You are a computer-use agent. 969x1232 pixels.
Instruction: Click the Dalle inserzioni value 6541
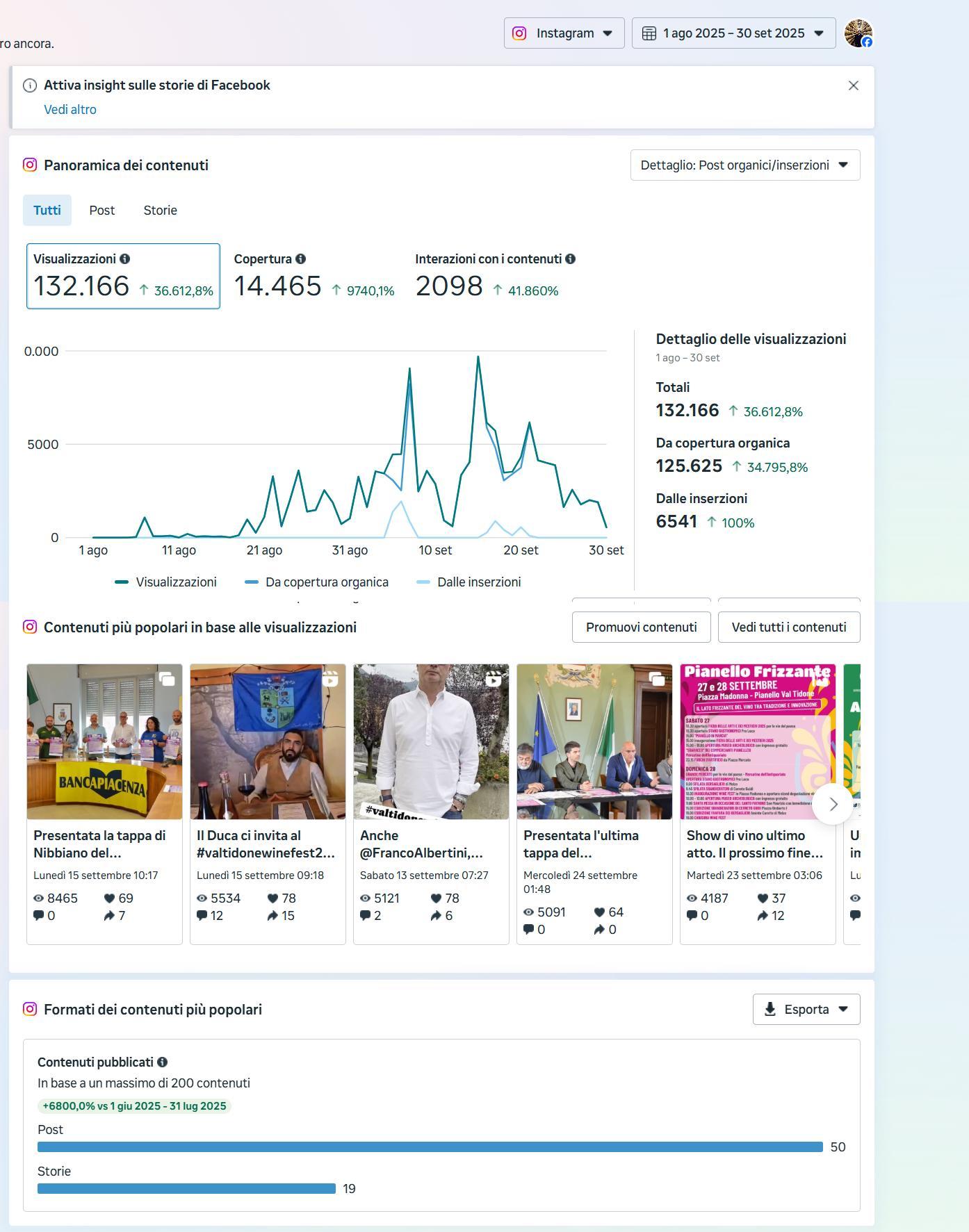[676, 521]
